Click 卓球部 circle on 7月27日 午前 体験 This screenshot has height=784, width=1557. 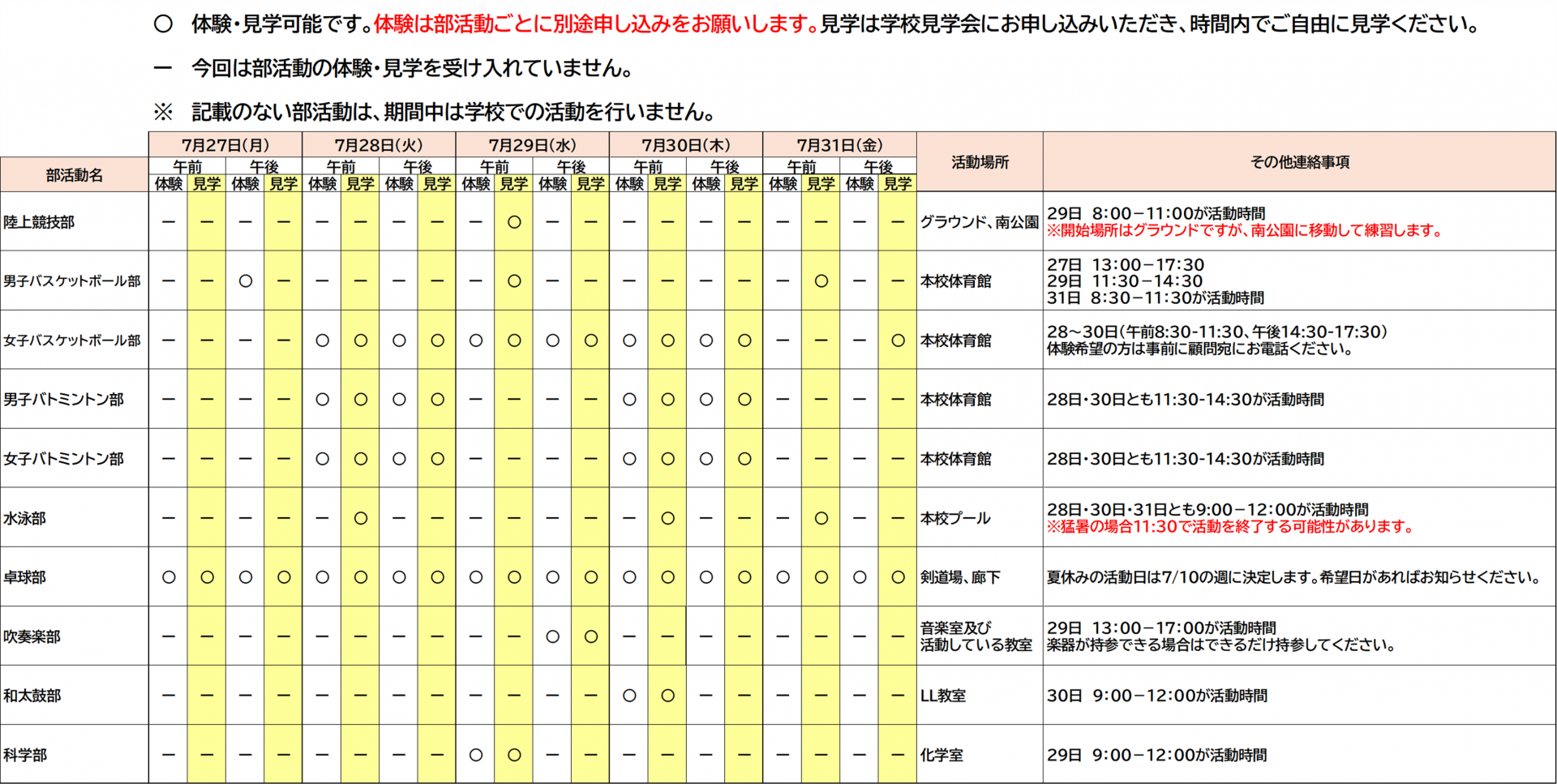pyautogui.click(x=169, y=577)
